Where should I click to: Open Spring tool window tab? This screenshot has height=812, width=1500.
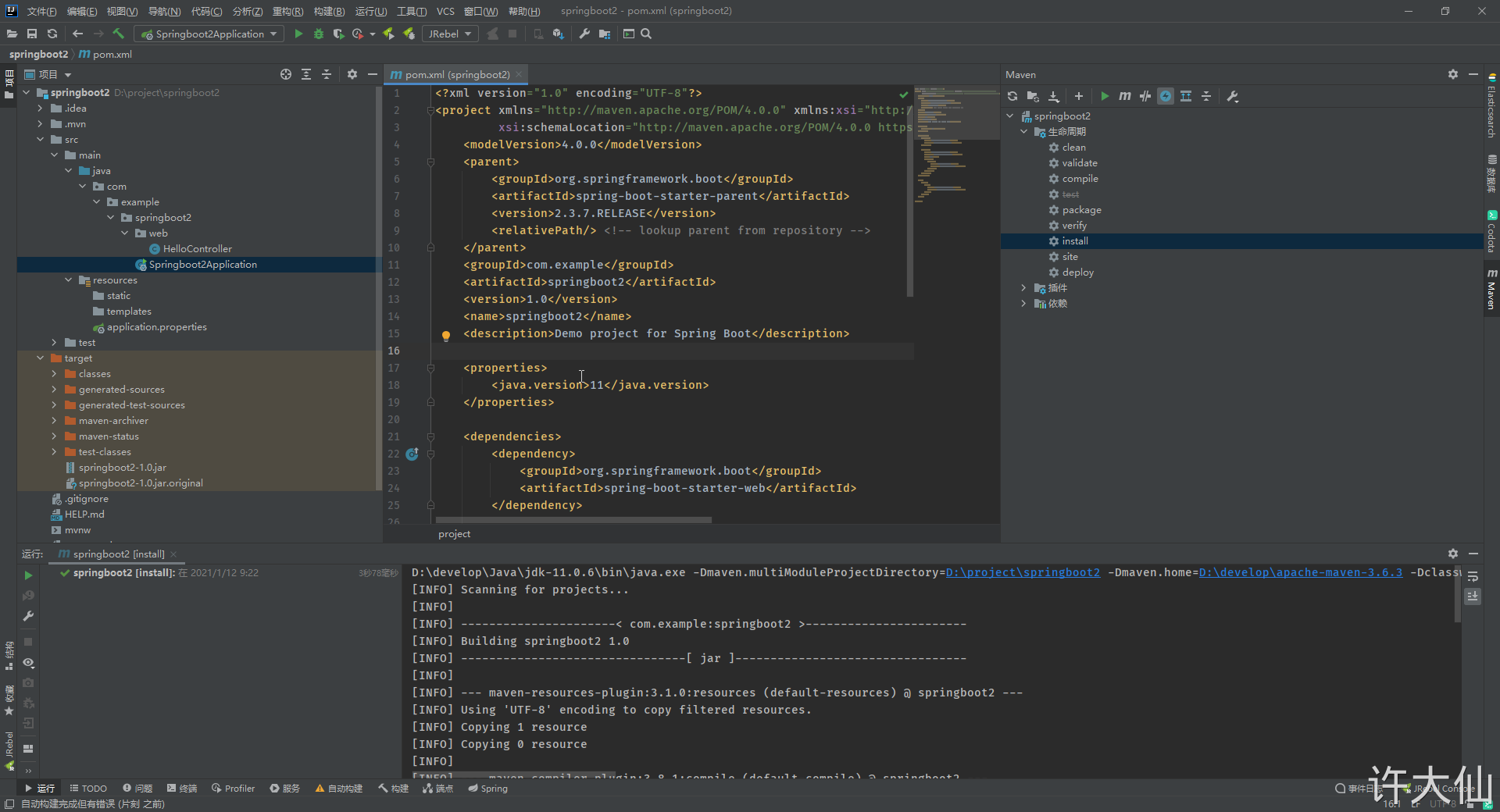(x=488, y=789)
